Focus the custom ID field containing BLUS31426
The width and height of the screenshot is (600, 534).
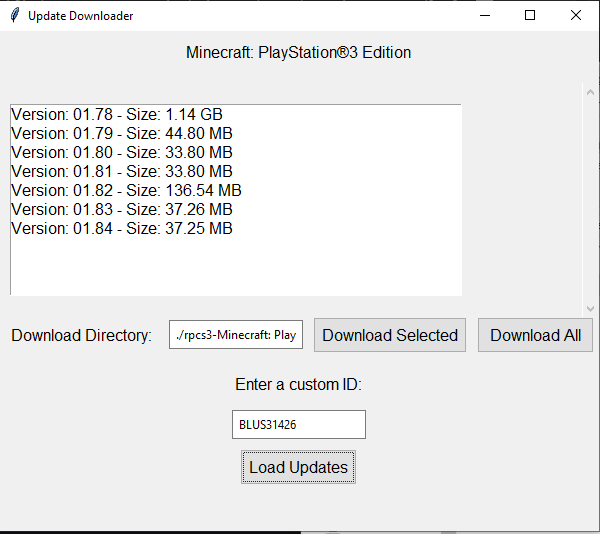(299, 425)
